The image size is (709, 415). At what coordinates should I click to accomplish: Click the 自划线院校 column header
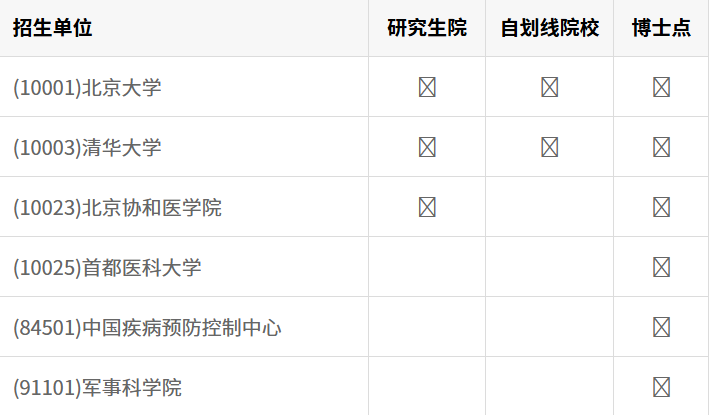tap(549, 28)
